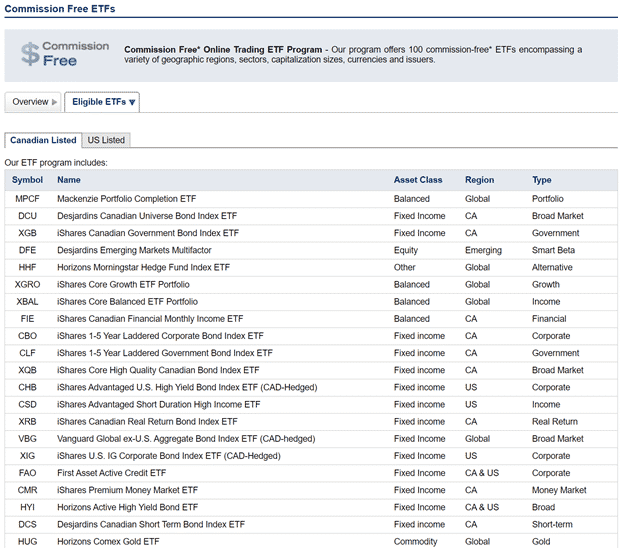This screenshot has height=548, width=624.
Task: Click the Region column header
Action: point(479,180)
